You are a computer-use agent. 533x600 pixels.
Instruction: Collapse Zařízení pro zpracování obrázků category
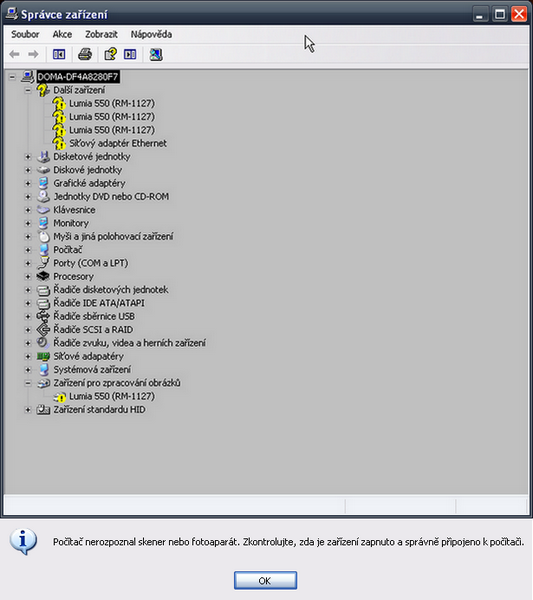pyautogui.click(x=28, y=383)
